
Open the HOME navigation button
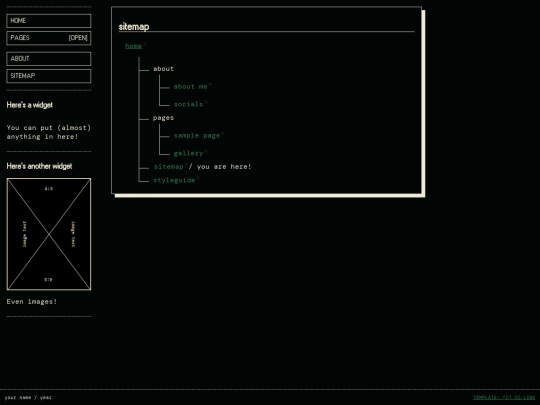pyautogui.click(x=49, y=21)
